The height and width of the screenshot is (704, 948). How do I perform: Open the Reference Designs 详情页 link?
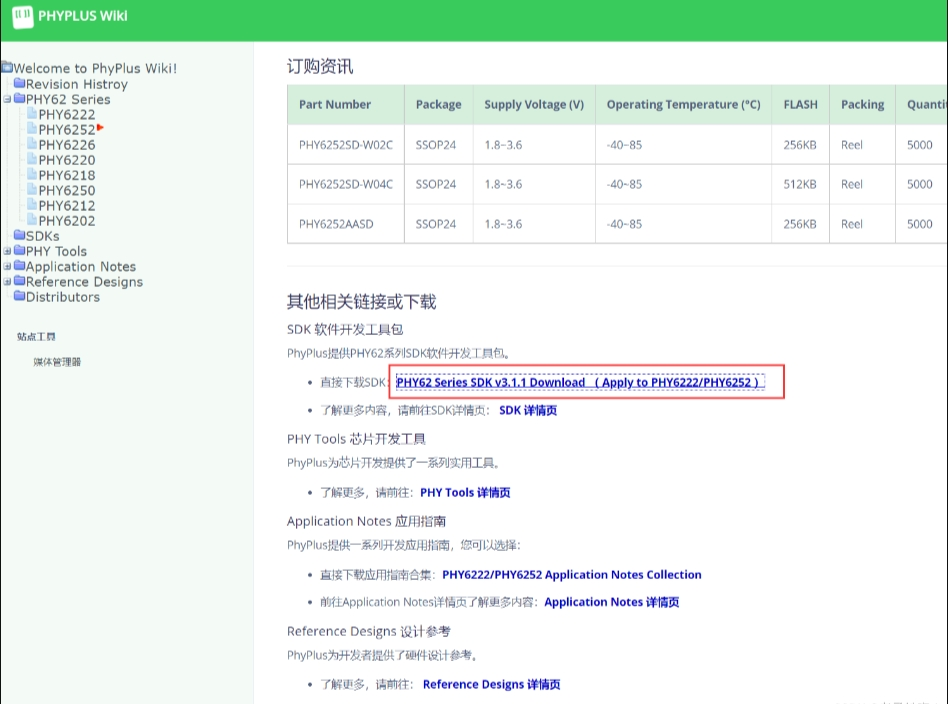492,684
